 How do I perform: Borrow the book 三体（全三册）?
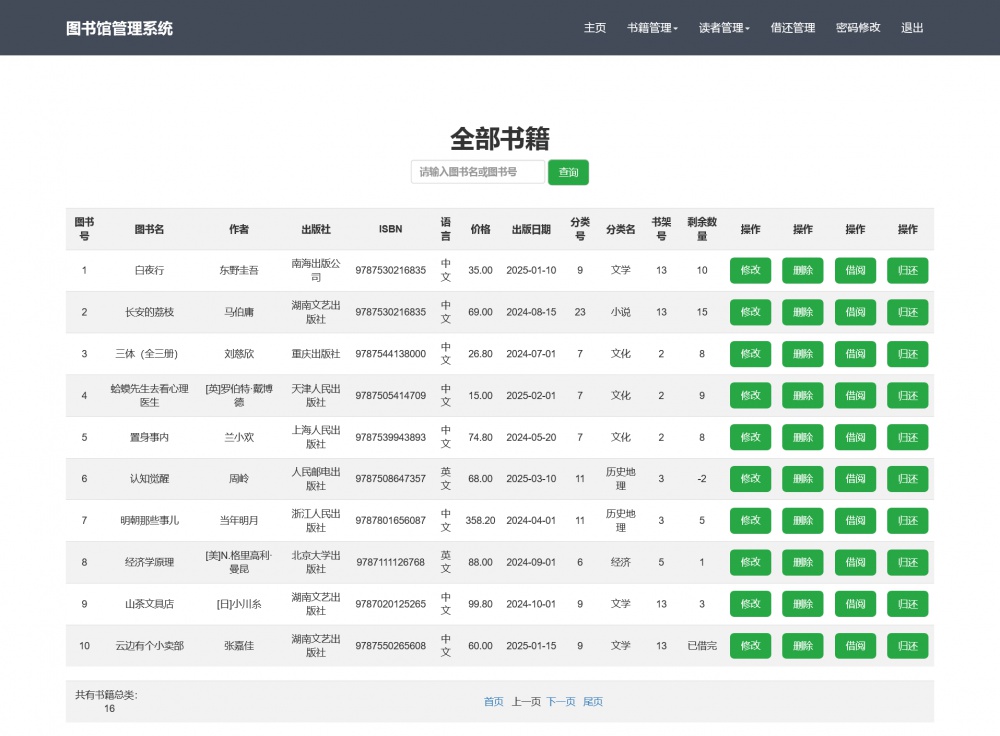[x=855, y=354]
